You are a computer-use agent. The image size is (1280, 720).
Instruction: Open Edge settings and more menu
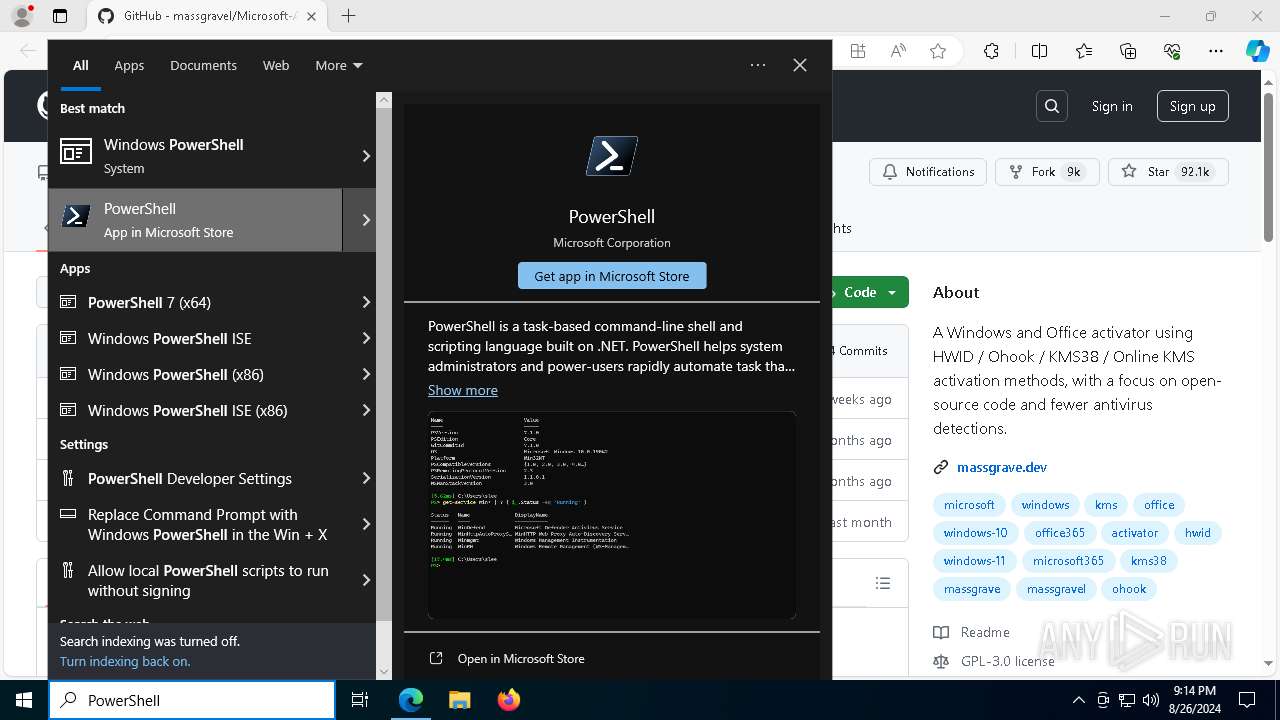coord(1216,51)
